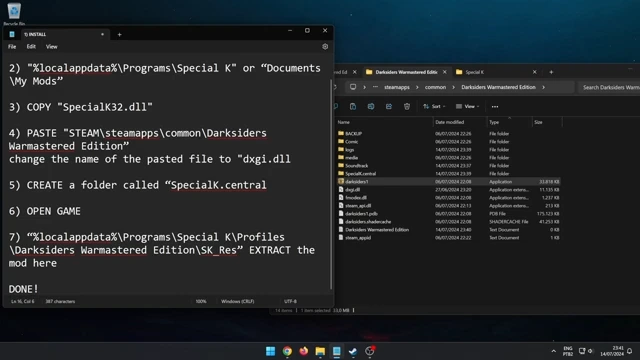Viewport: 640px width, 360px height.
Task: Click the Paste icon in Explorer toolbar
Action: click(353, 107)
